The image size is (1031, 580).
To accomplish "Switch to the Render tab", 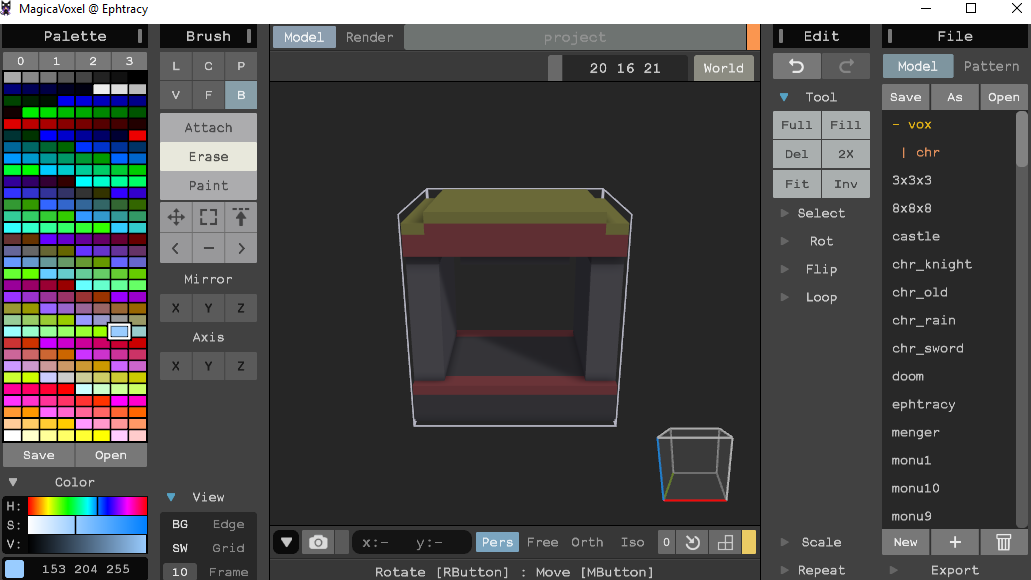I will (370, 37).
